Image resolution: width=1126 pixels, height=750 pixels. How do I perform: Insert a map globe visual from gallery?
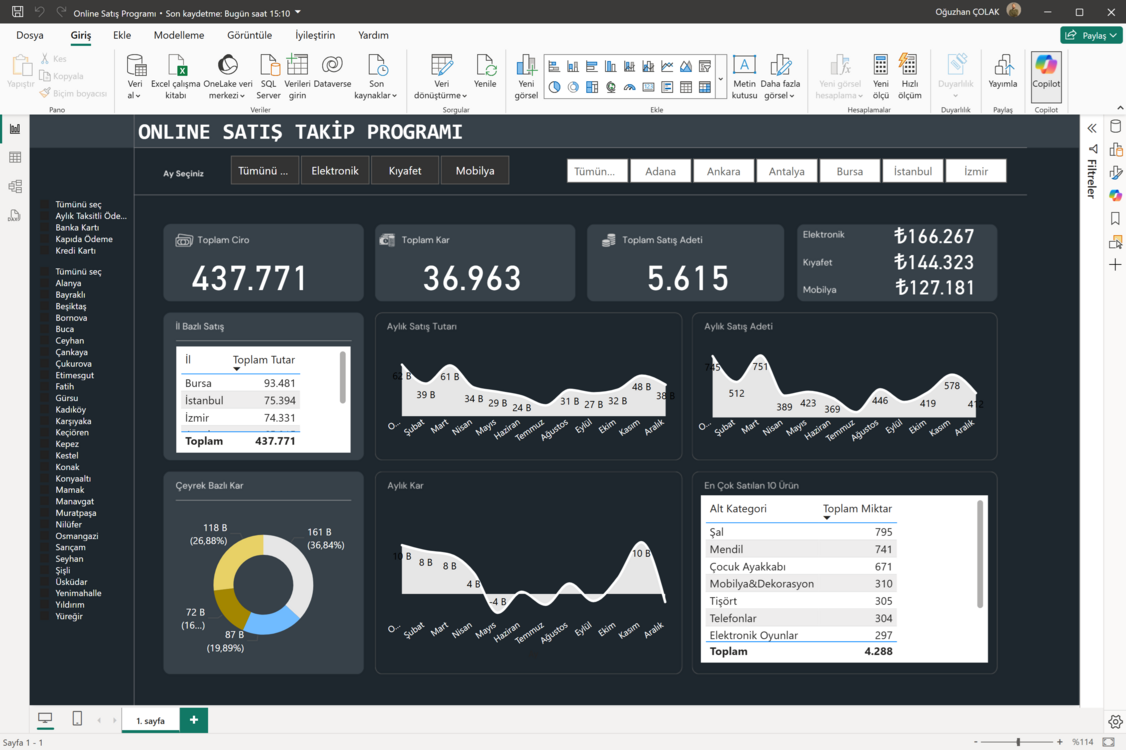coord(610,87)
